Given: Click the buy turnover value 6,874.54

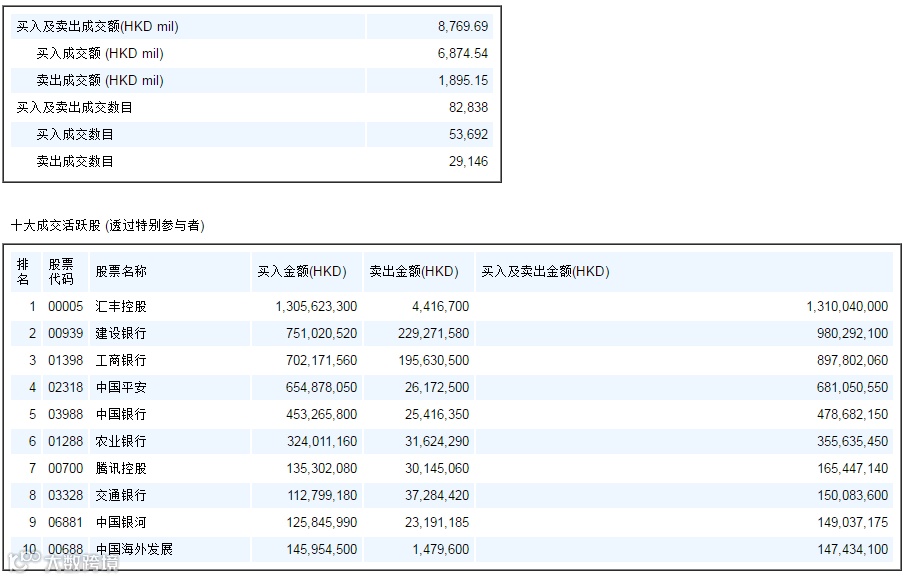Looking at the screenshot, I should pyautogui.click(x=463, y=53).
